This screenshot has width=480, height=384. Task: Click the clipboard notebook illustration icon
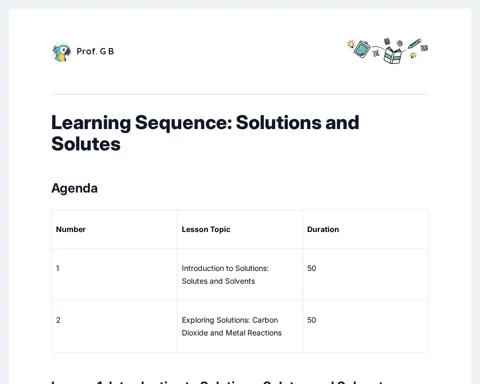[x=362, y=49]
